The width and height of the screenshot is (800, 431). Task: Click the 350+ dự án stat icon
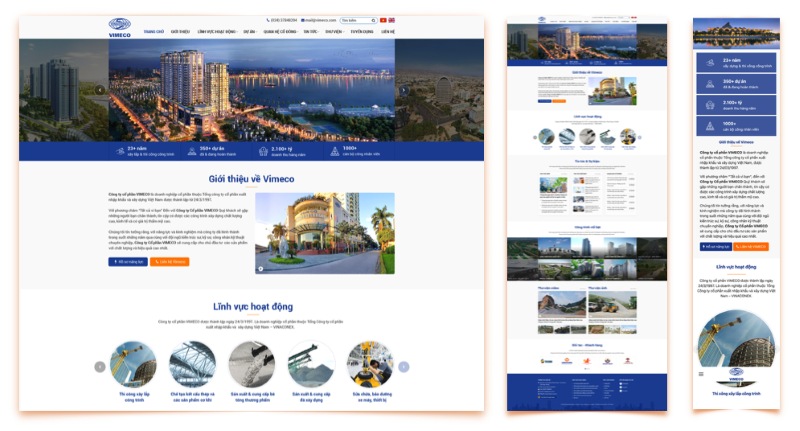point(192,151)
